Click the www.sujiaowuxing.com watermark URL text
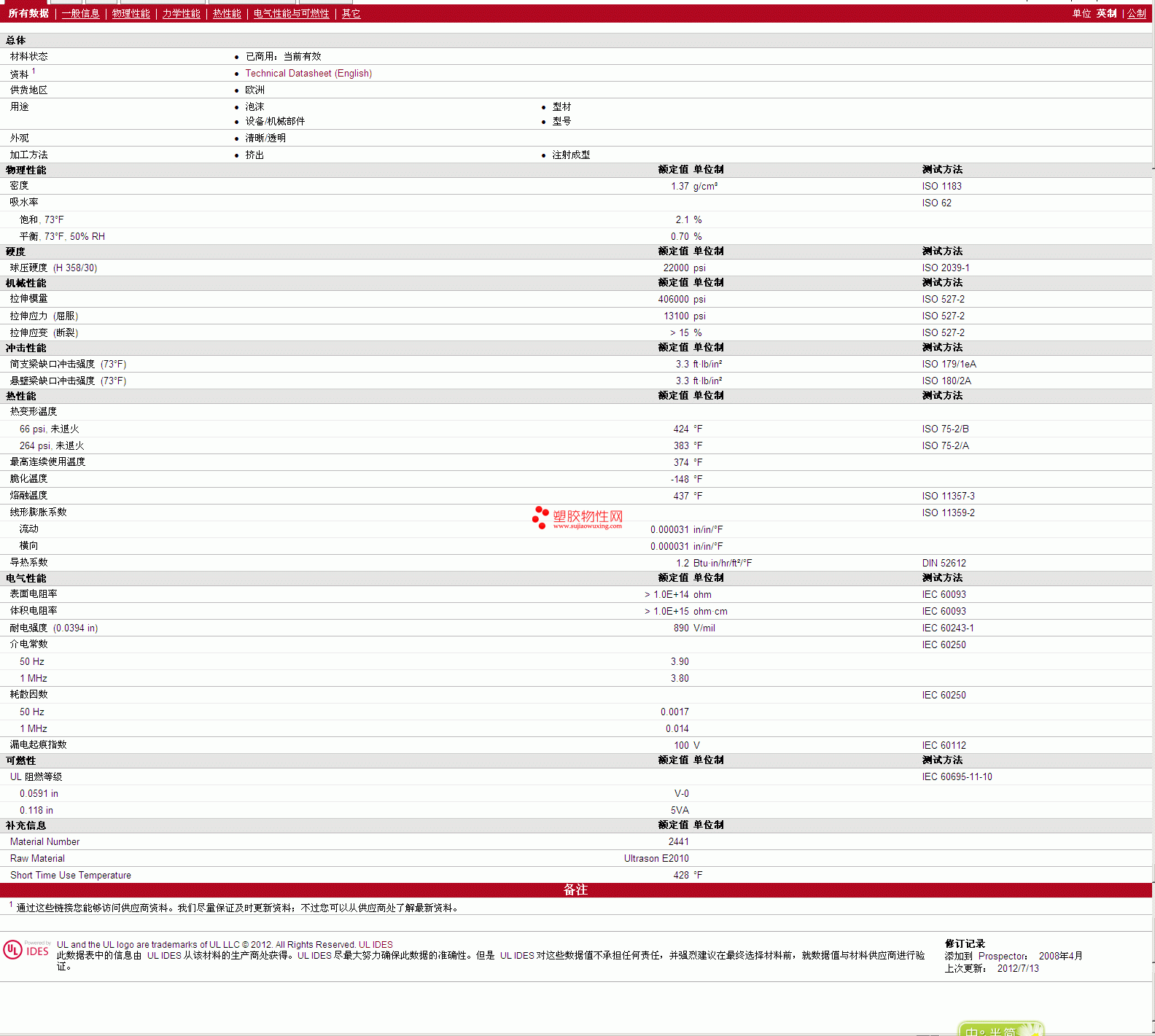Image resolution: width=1155 pixels, height=1036 pixels. 587,526
